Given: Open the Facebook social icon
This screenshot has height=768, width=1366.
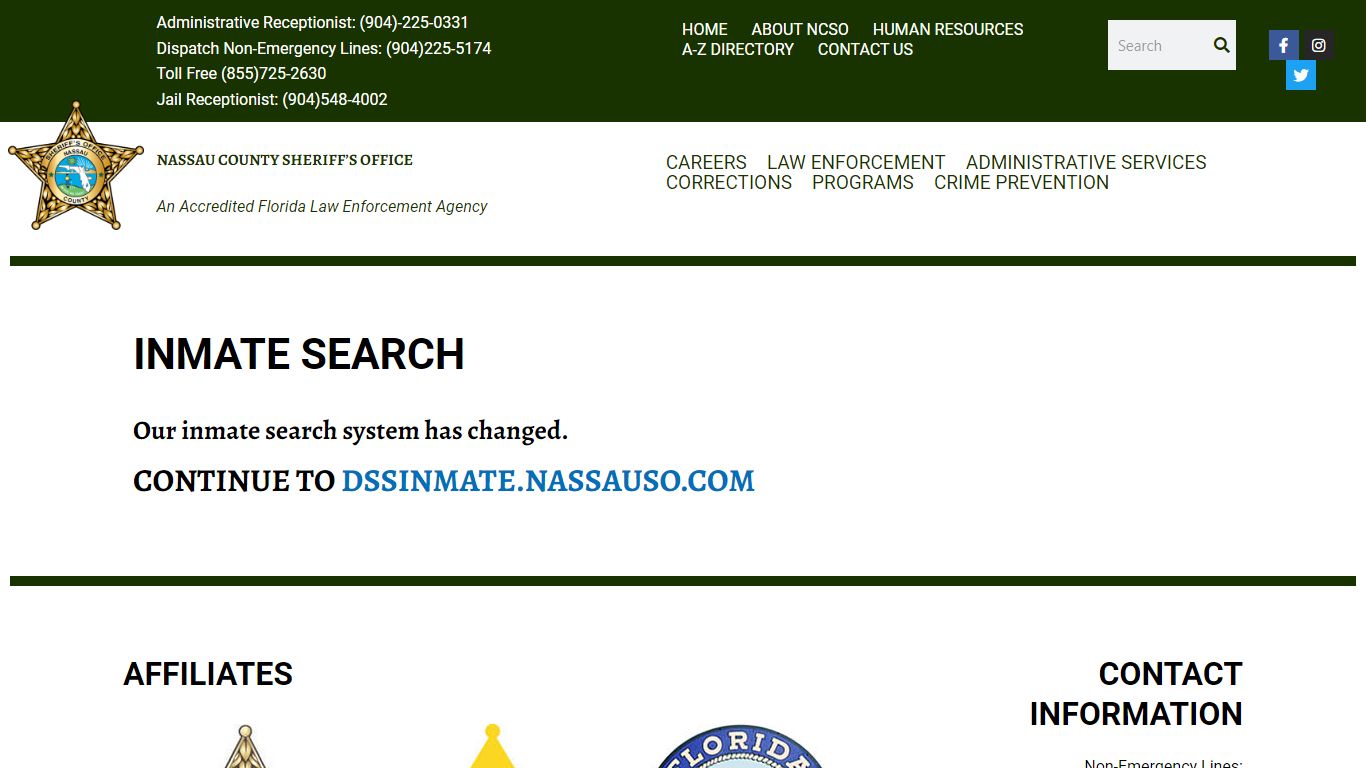Looking at the screenshot, I should click(1284, 45).
